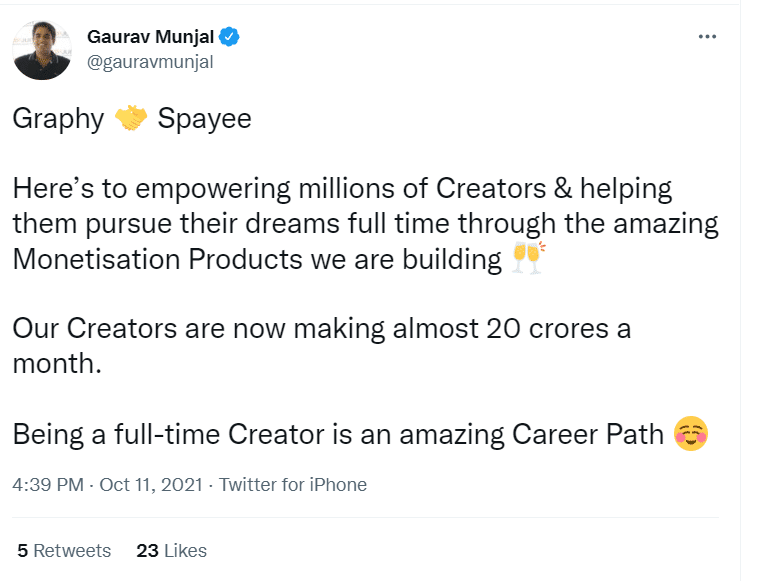Click the blushing smiley emoji
This screenshot has width=766, height=581.
691,434
